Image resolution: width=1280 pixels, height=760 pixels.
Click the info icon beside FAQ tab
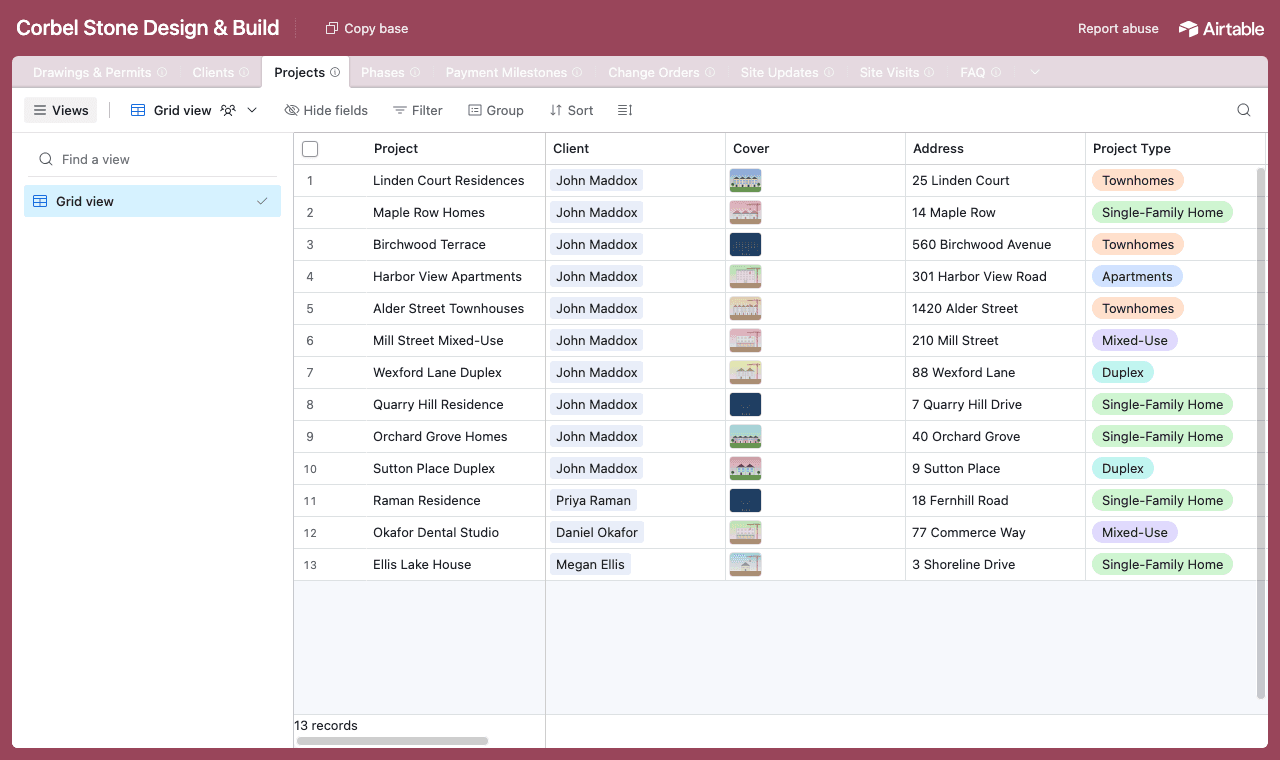click(x=995, y=72)
